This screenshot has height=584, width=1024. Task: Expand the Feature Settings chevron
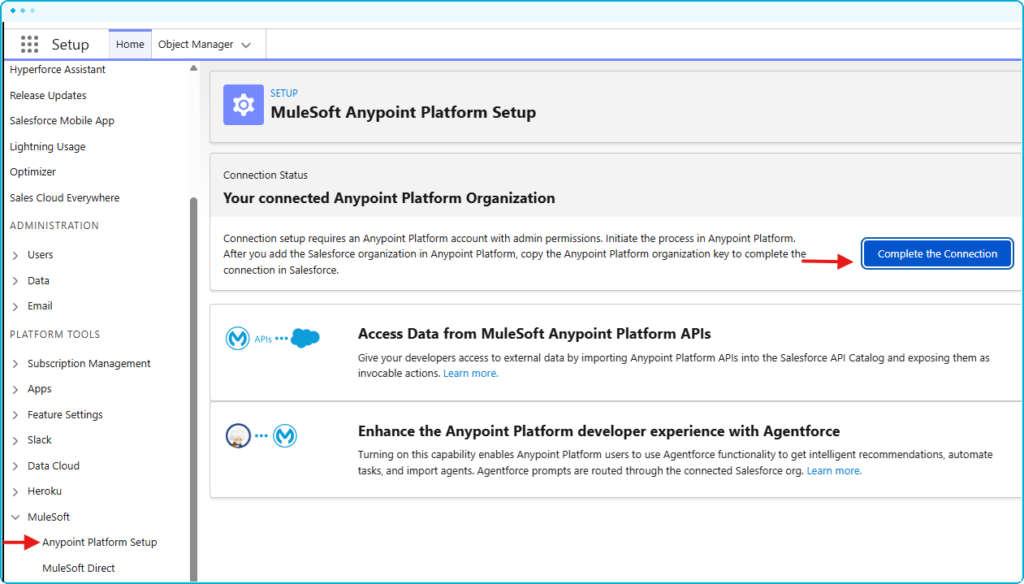[x=16, y=415]
